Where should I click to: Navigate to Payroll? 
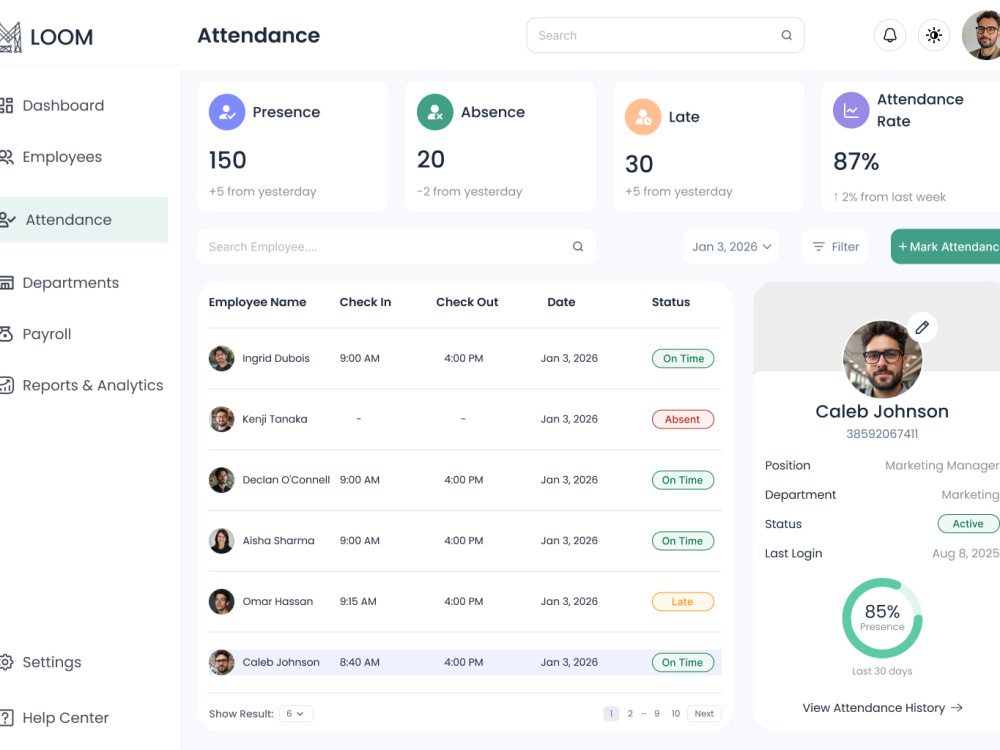pos(47,334)
